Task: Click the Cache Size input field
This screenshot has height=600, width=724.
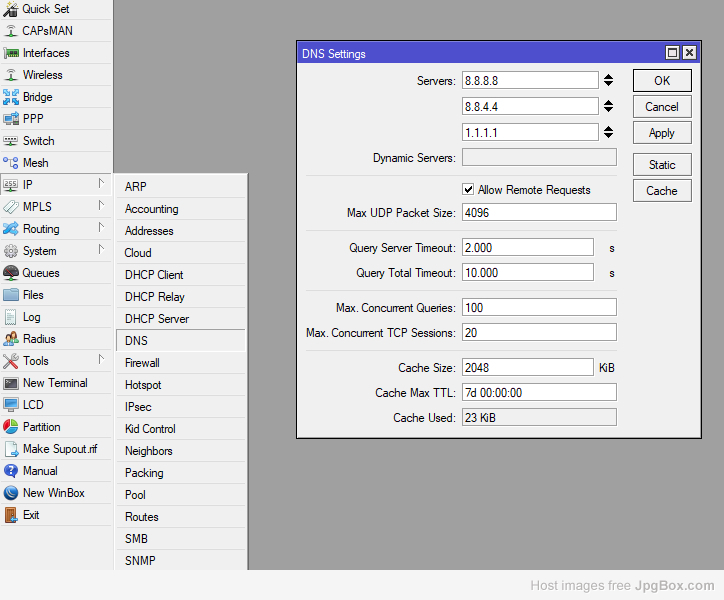Action: tap(527, 368)
